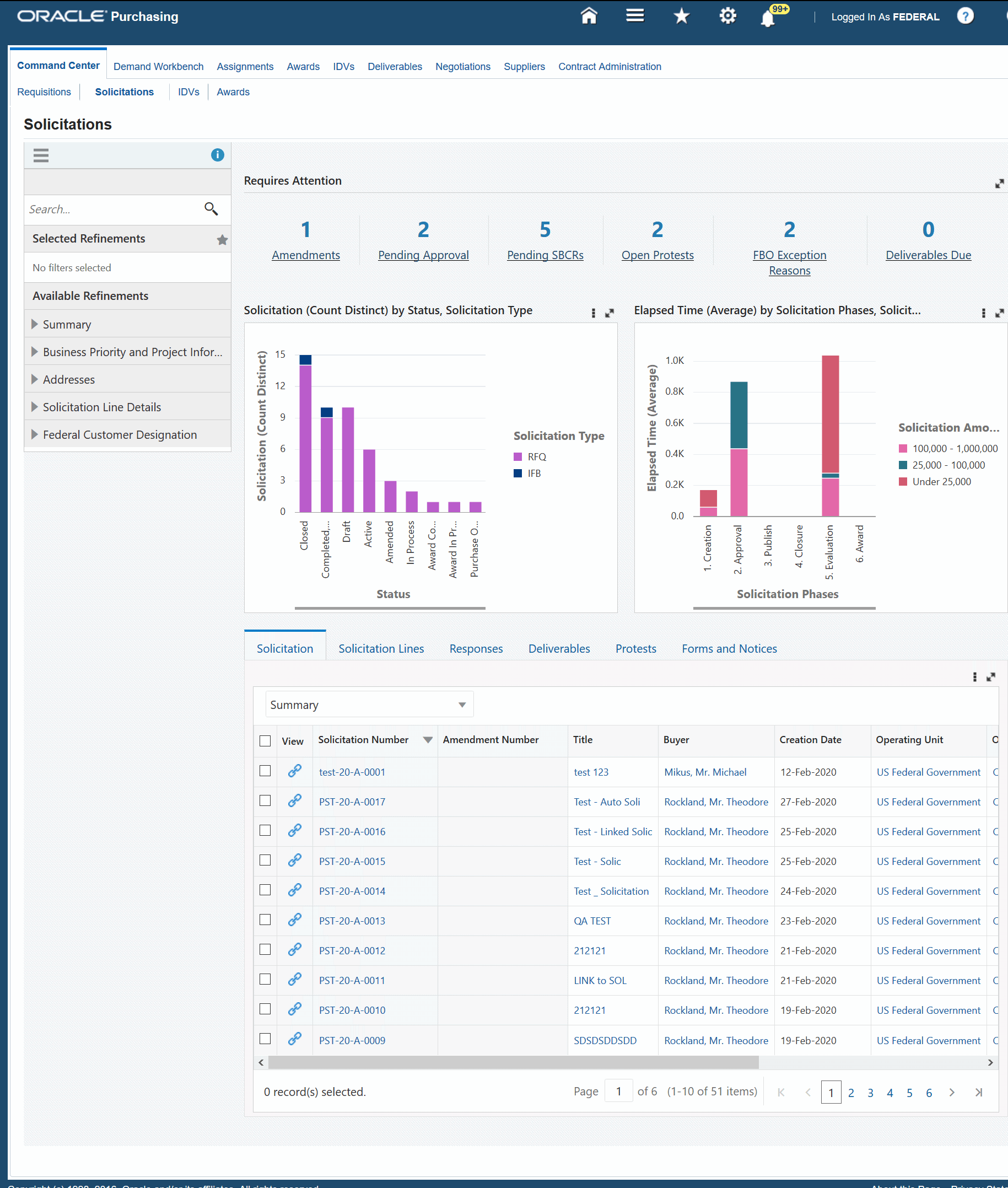Check the PST-20-A-0017 row checkbox
This screenshot has height=1188, width=1008.
(x=265, y=800)
